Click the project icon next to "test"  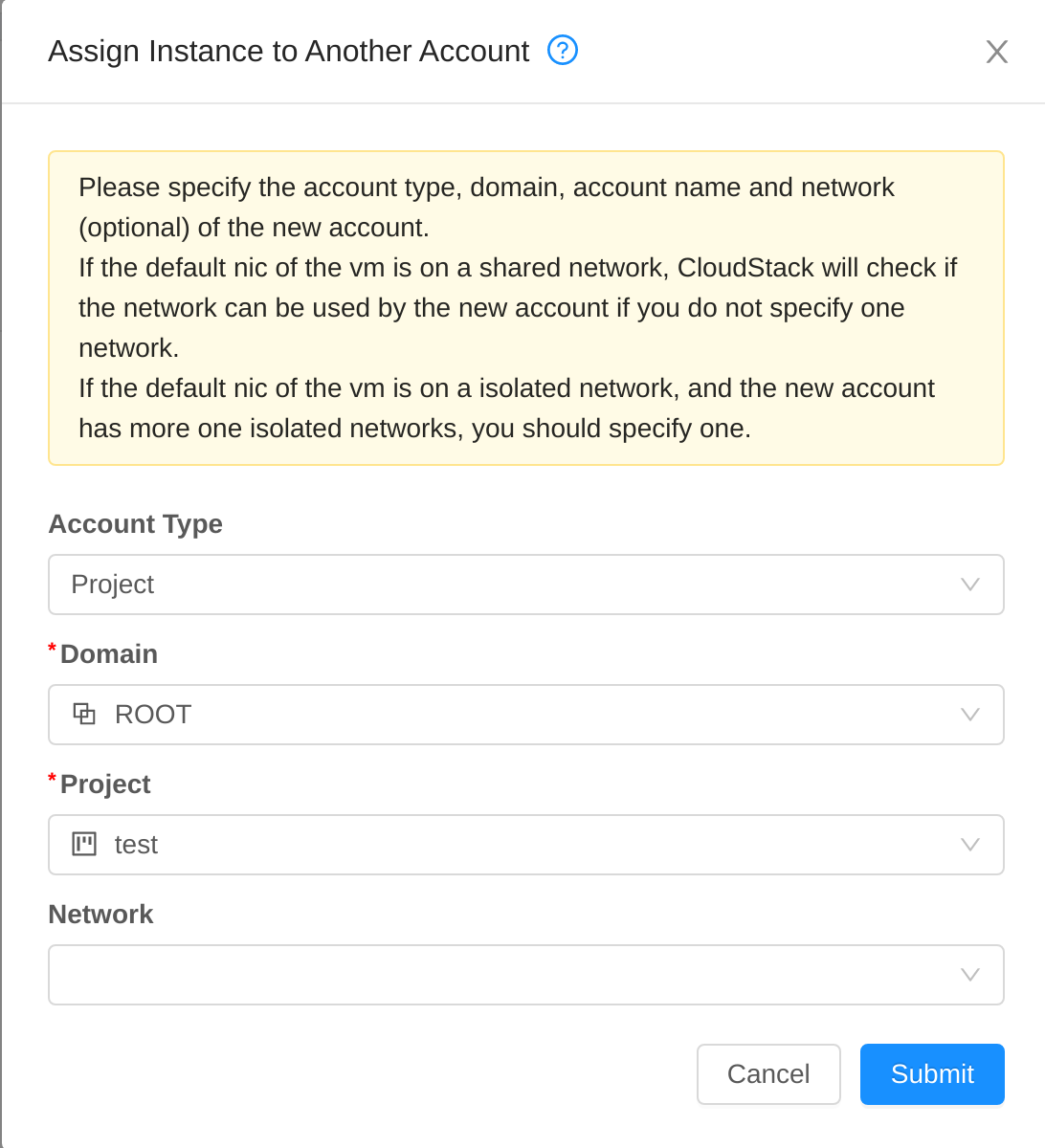[x=84, y=844]
